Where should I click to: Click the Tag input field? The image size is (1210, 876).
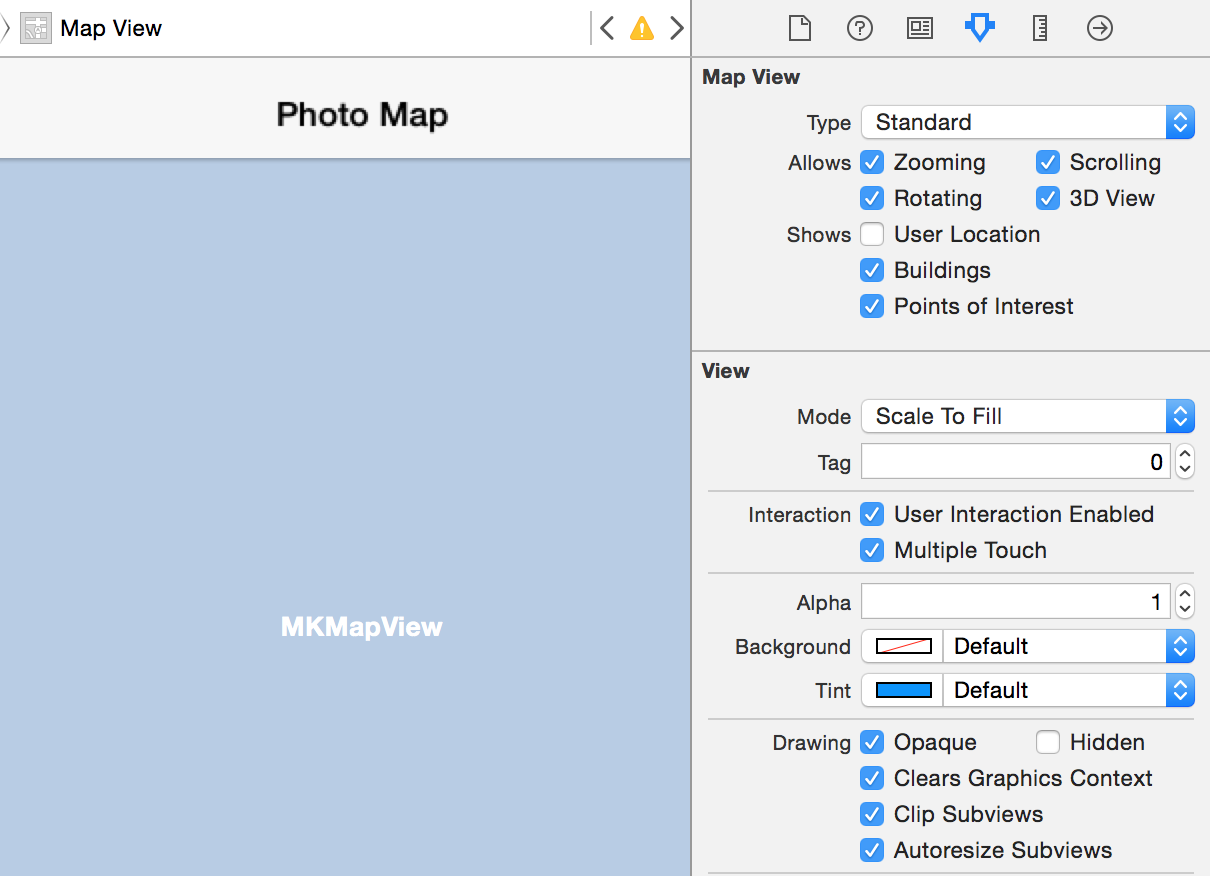pyautogui.click(x=1015, y=462)
